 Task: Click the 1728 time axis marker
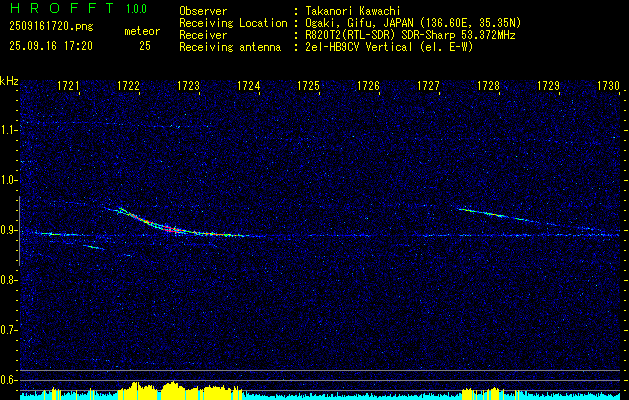point(489,85)
